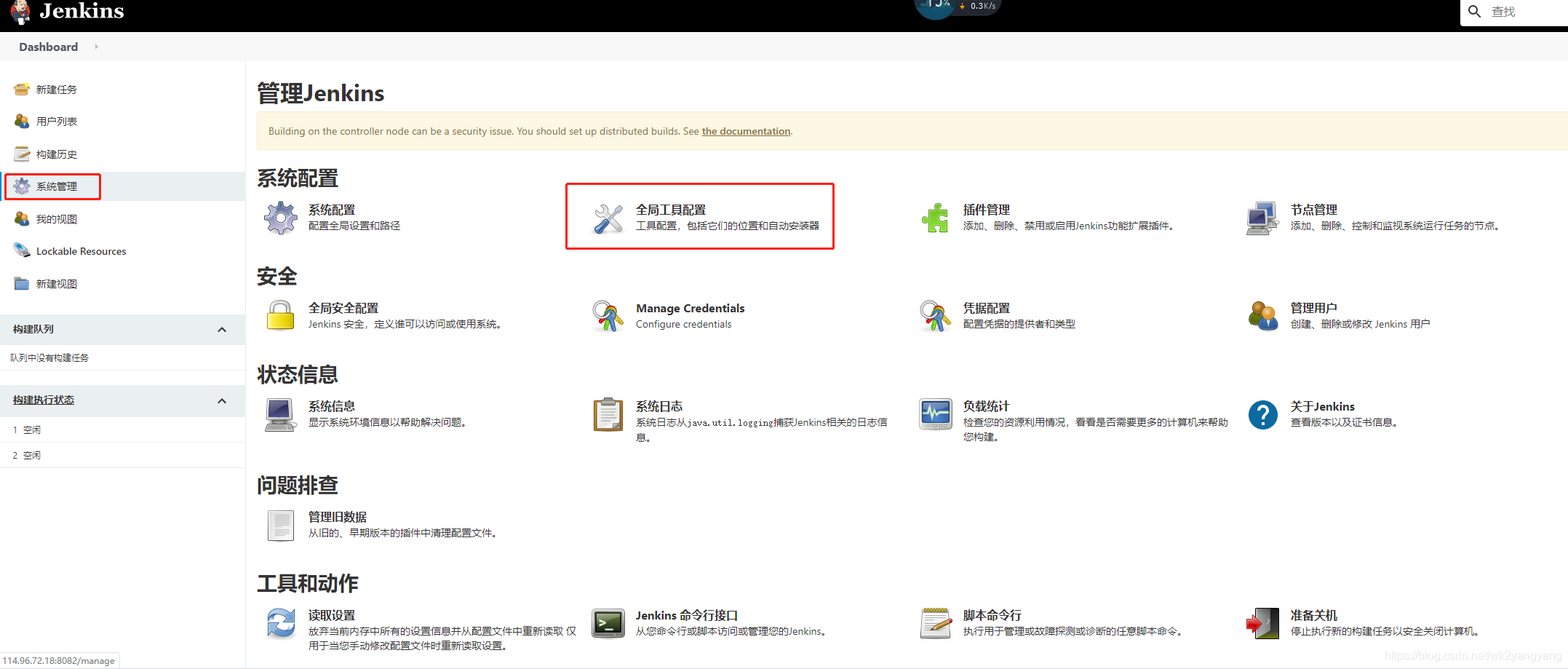
Task: Click the Jenkins title text in header
Action: coord(81,11)
